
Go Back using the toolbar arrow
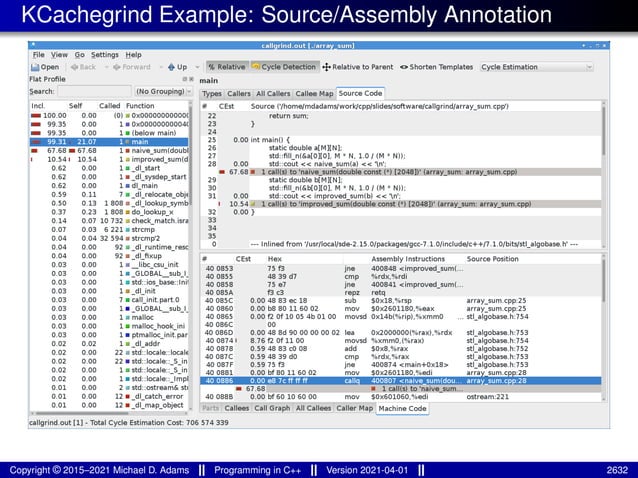83,67
